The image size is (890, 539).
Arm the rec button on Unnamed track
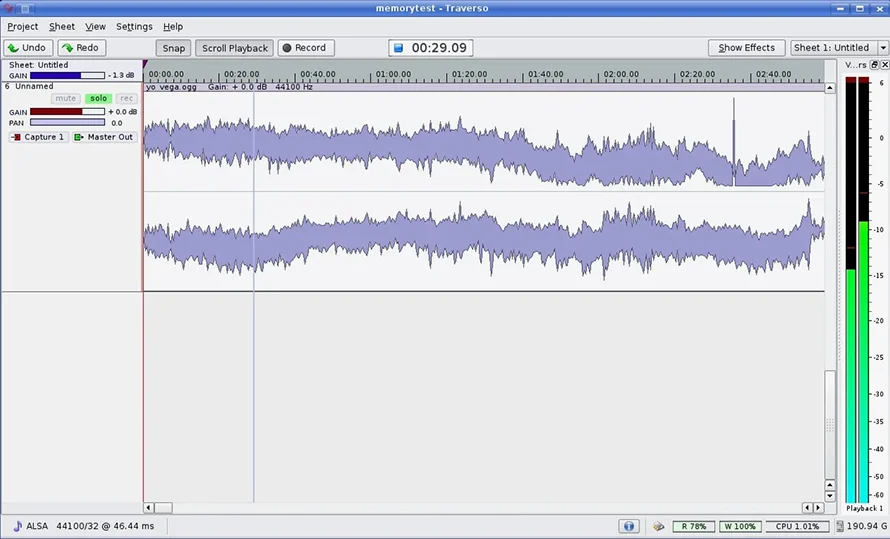click(127, 99)
